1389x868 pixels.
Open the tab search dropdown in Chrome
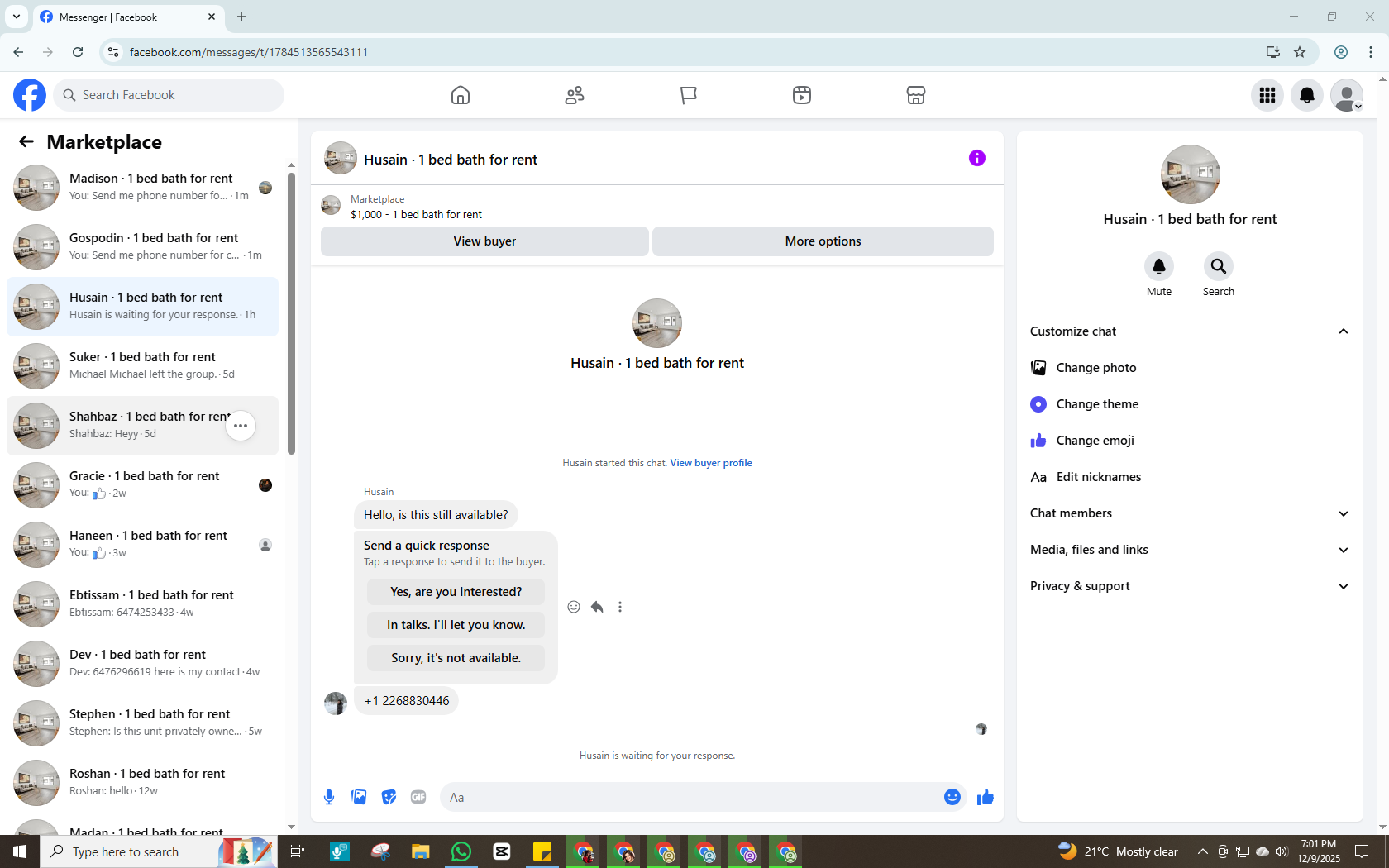[17, 17]
